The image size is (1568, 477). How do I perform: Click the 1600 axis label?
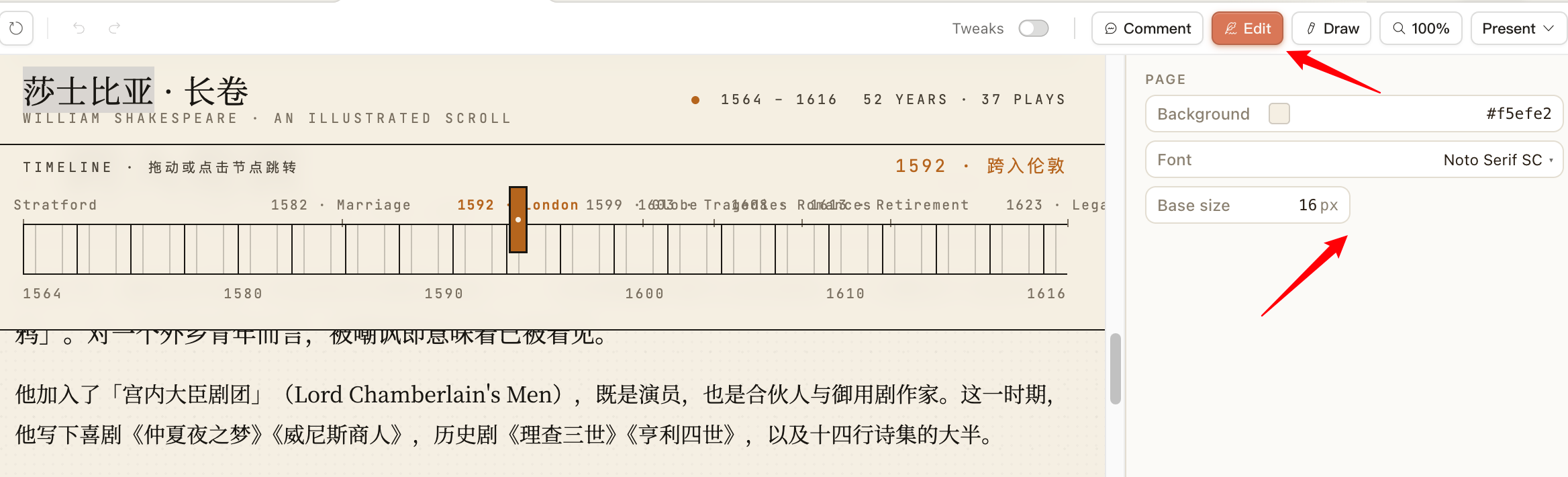point(644,294)
